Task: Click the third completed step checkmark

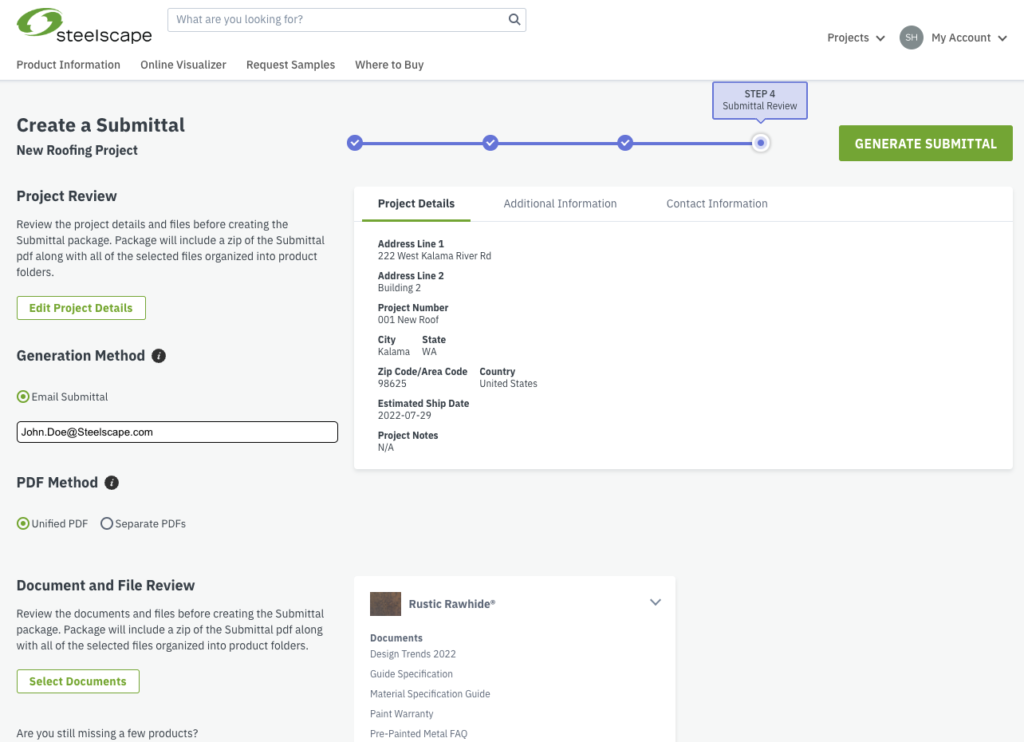Action: 625,142
